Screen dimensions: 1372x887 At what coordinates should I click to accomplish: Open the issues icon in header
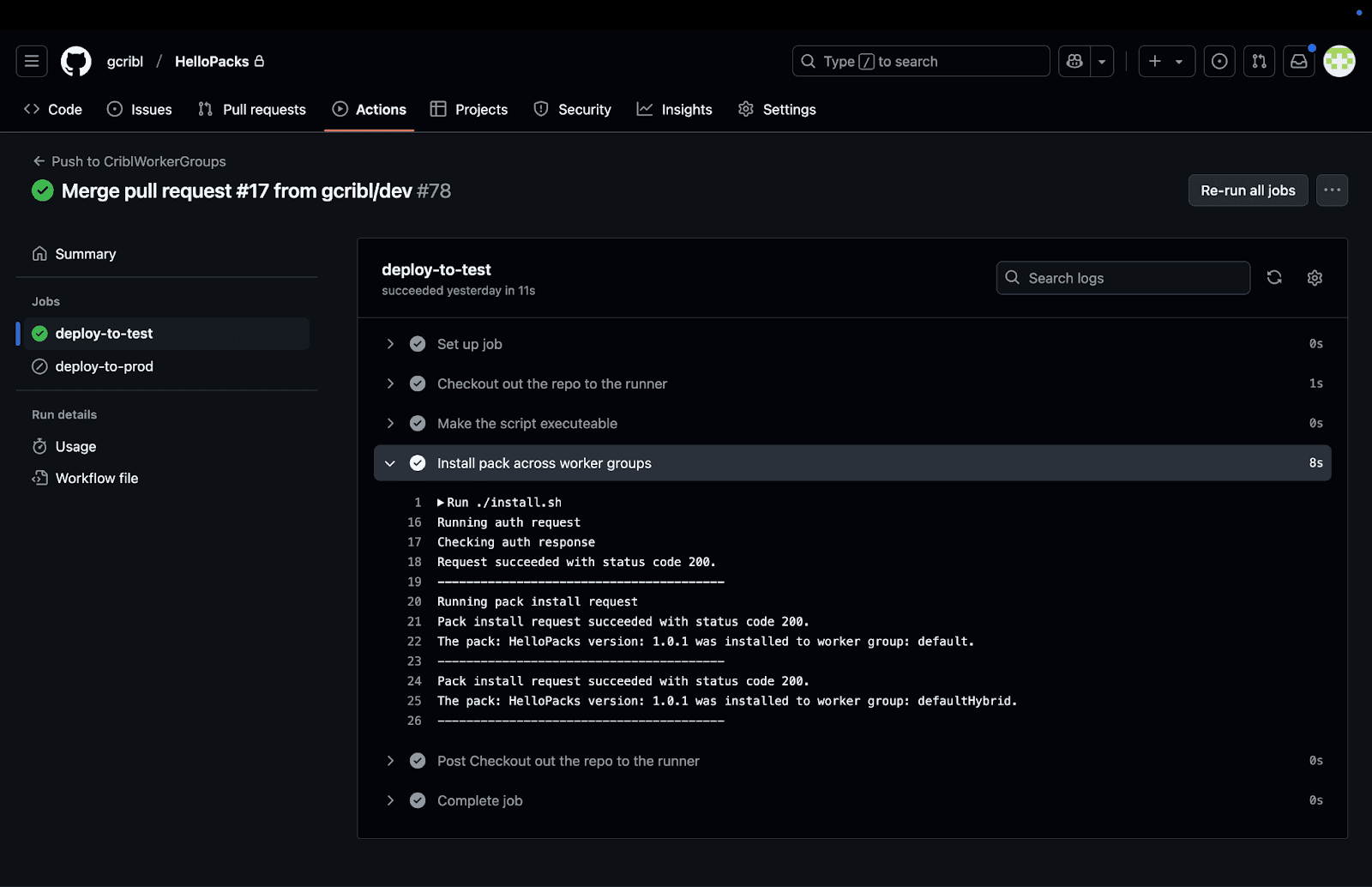[1219, 62]
